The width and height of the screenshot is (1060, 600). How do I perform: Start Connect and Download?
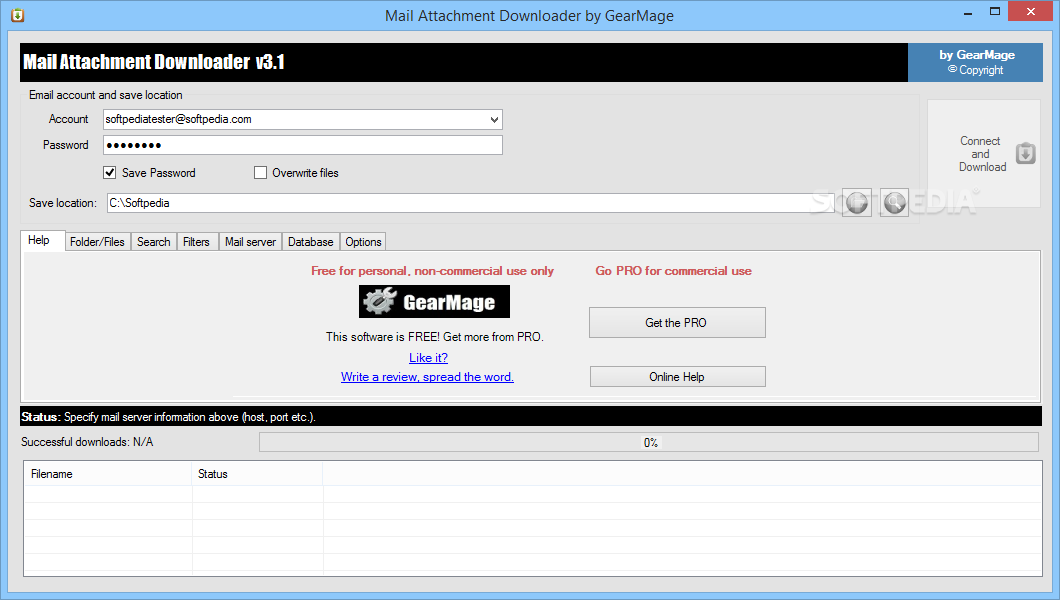coord(984,153)
